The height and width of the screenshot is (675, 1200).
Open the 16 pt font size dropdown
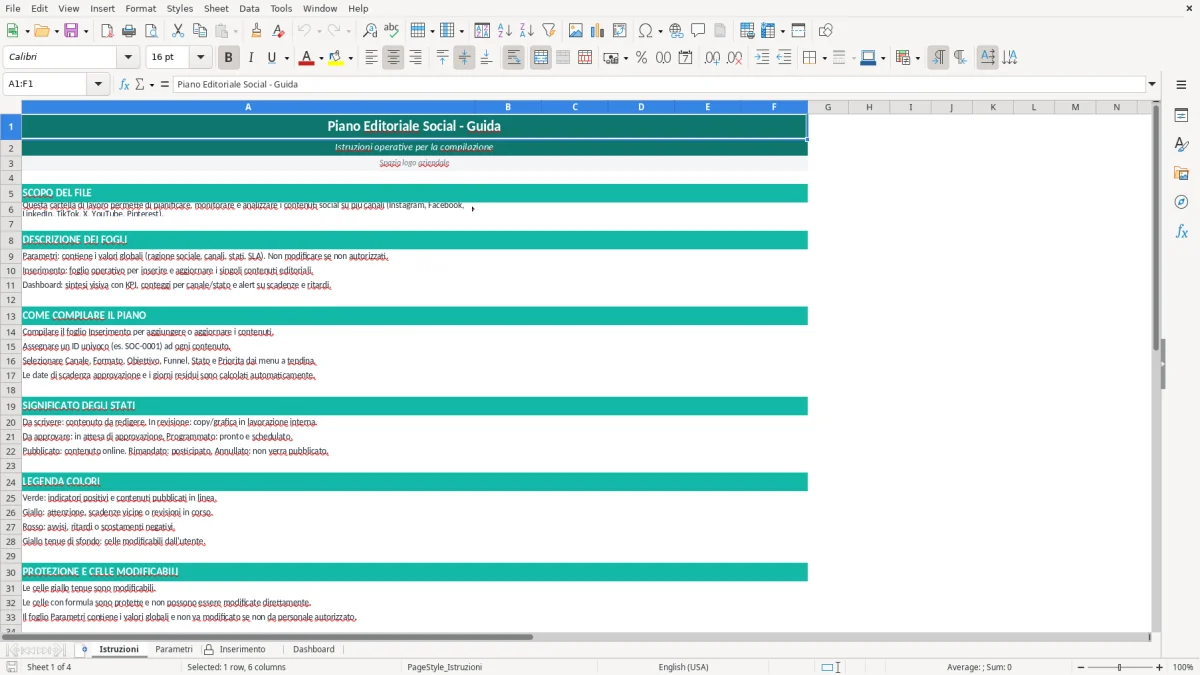[201, 58]
